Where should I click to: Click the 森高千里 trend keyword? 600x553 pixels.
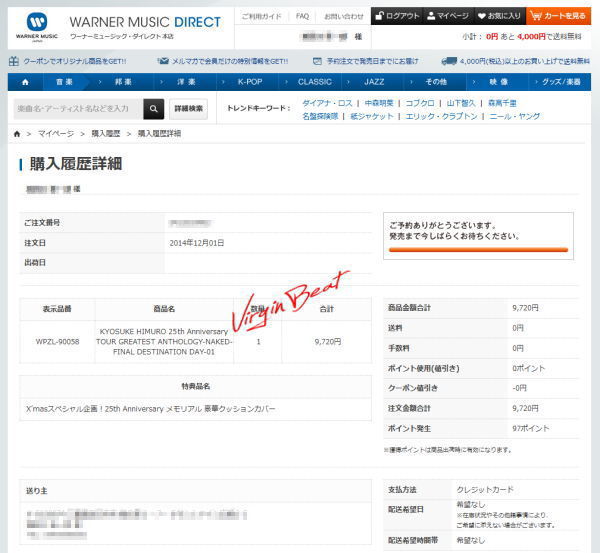click(x=502, y=103)
